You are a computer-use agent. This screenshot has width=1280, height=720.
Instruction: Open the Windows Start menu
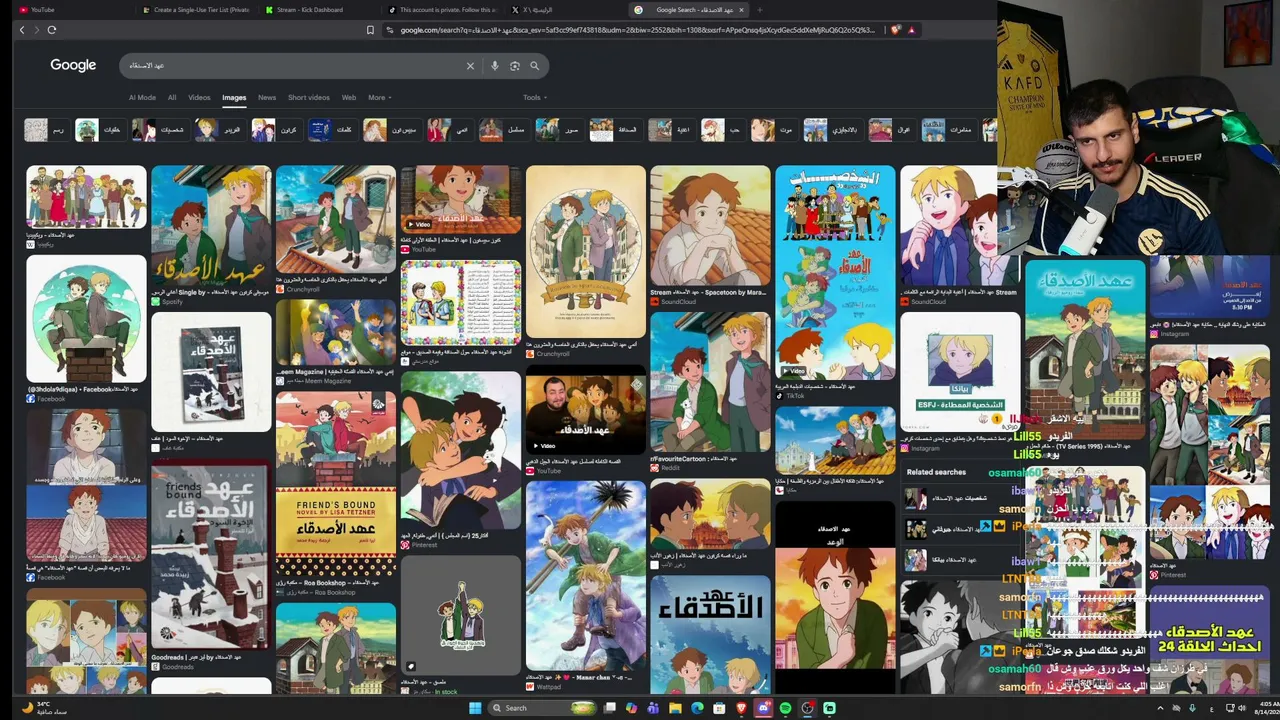pyautogui.click(x=475, y=708)
